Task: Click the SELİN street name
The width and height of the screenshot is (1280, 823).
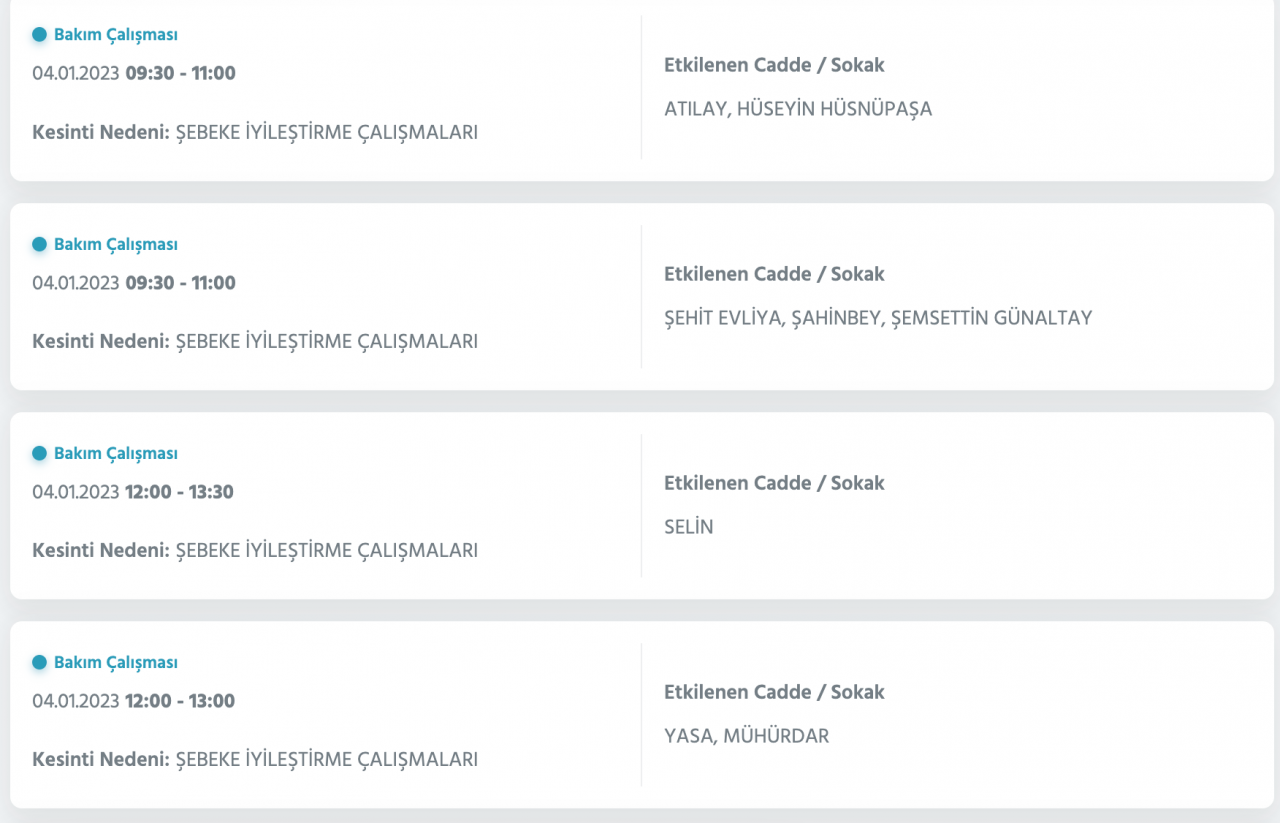Action: pos(688,527)
